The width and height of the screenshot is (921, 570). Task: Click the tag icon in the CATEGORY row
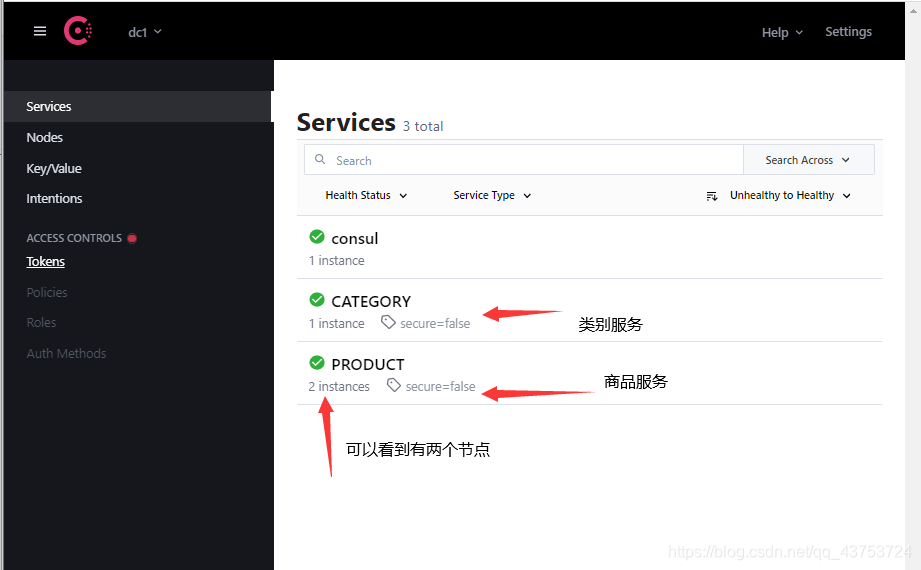coord(388,322)
